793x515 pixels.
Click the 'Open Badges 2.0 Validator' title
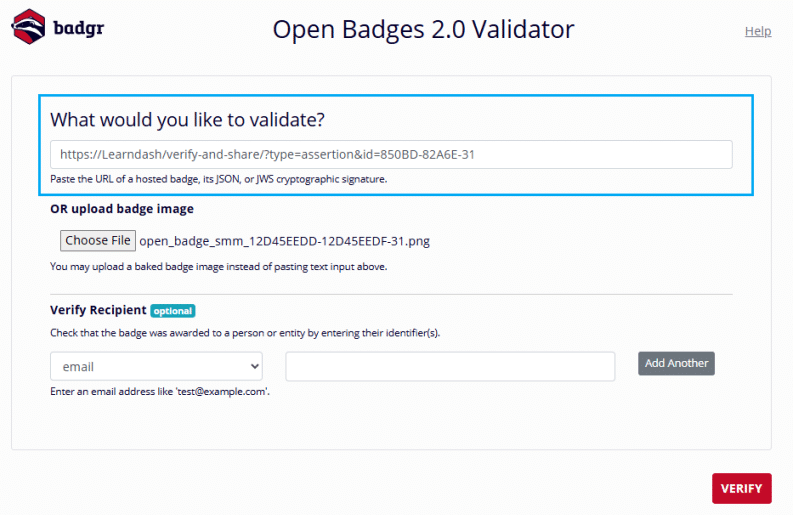(x=423, y=29)
